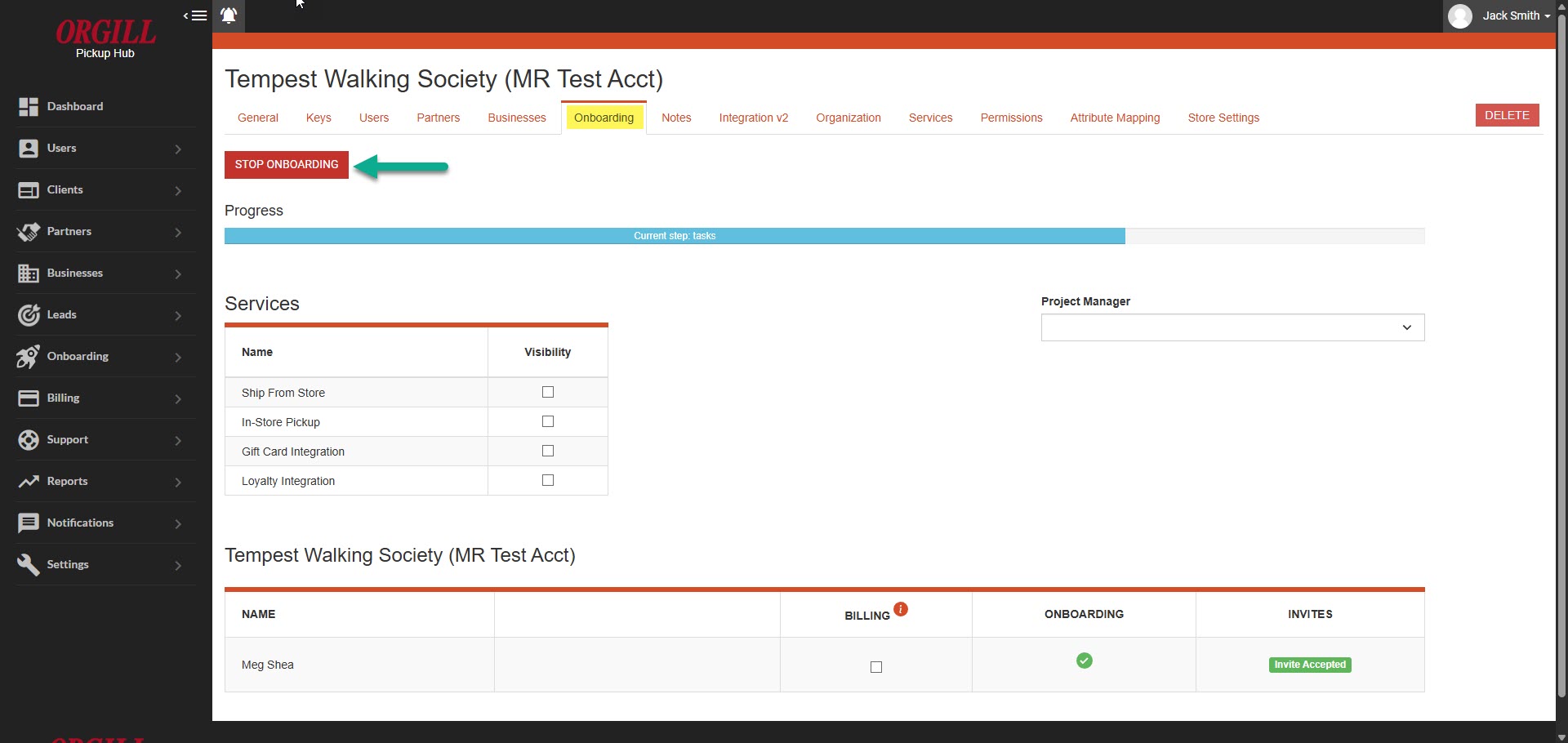Open the notification bell in top bar
Image resolution: width=1568 pixels, height=743 pixels.
pos(229,16)
